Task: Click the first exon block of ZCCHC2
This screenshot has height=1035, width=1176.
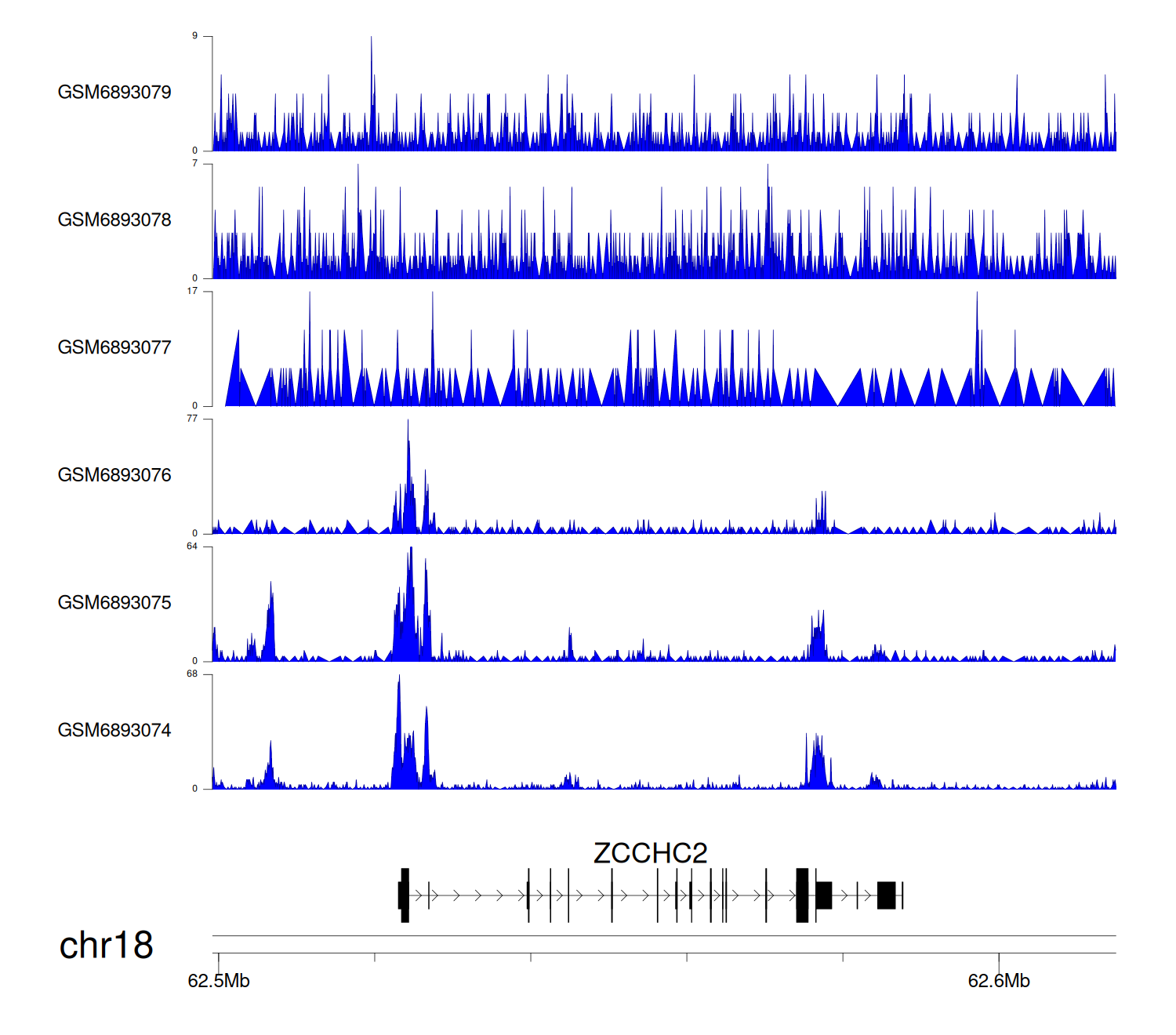Action: [x=405, y=895]
